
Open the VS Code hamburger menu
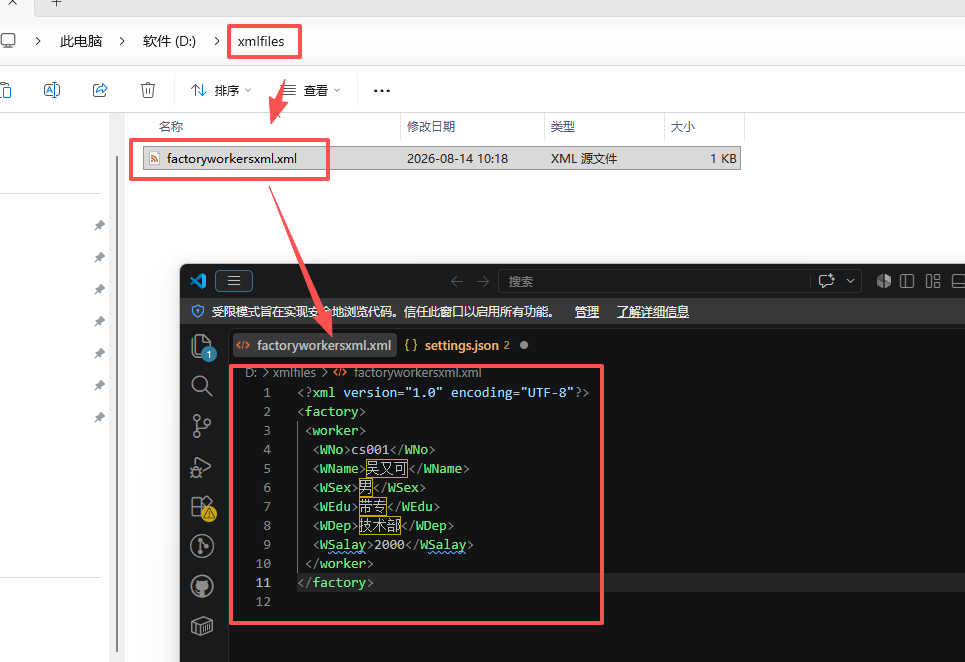click(234, 281)
